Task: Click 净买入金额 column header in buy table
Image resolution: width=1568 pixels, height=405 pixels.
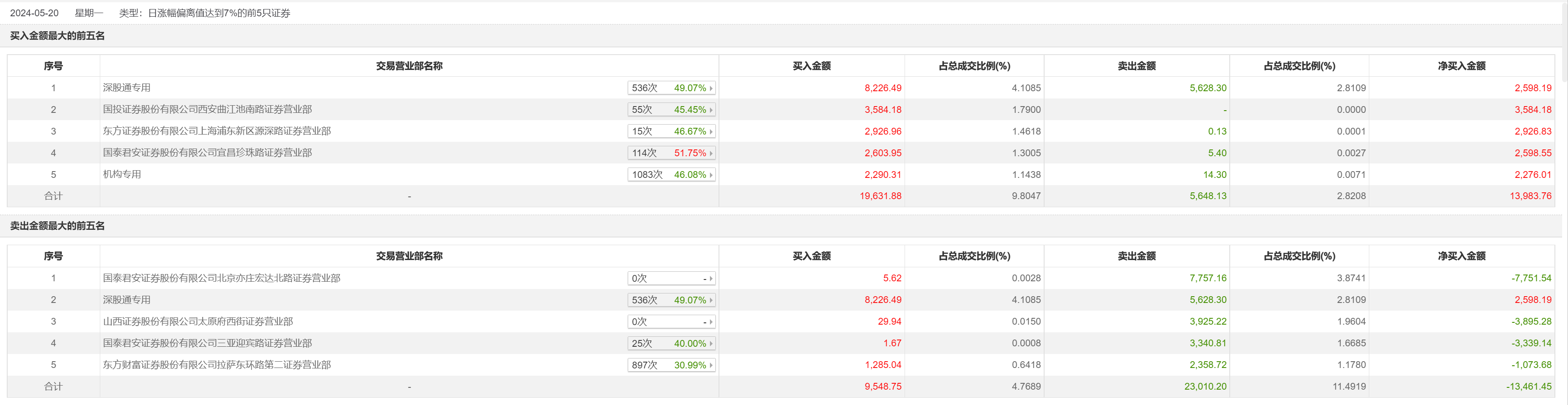Action: (x=1461, y=65)
